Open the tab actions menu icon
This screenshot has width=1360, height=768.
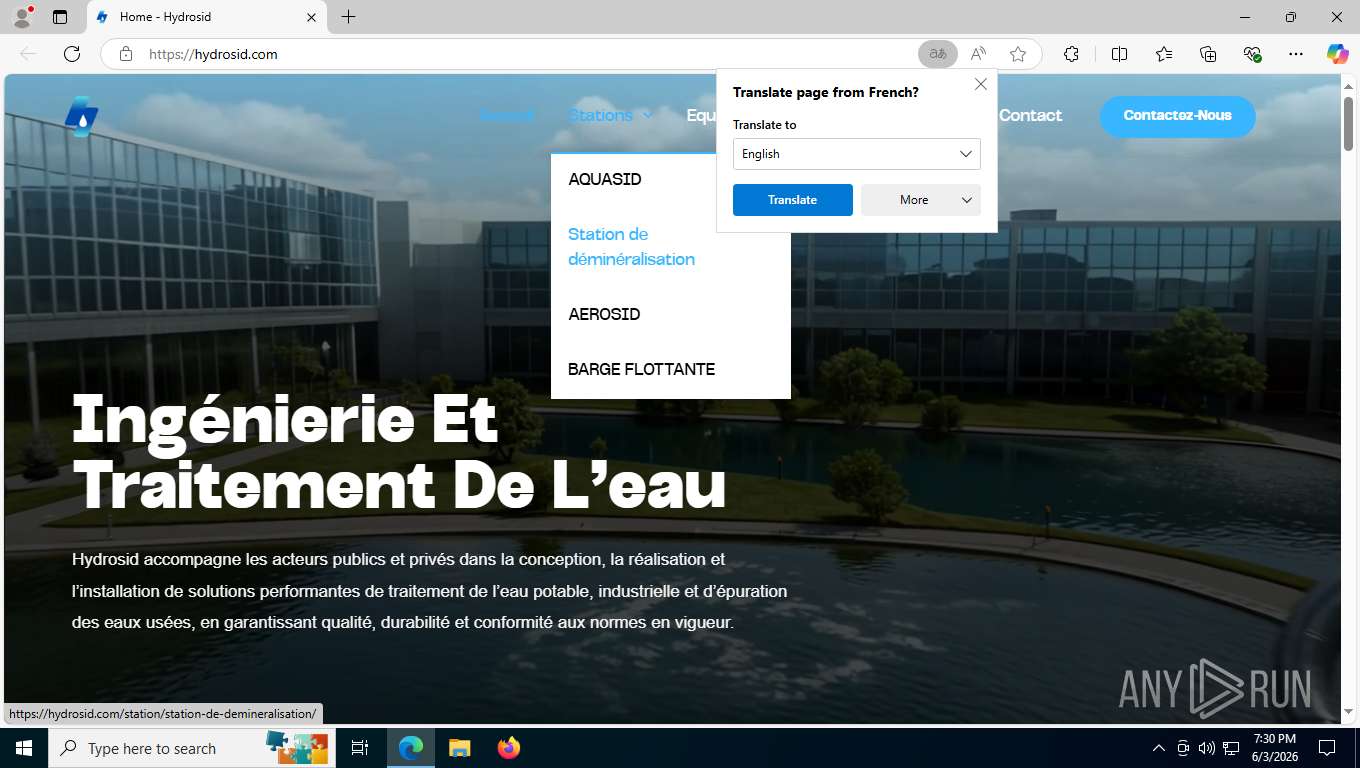pyautogui.click(x=60, y=17)
